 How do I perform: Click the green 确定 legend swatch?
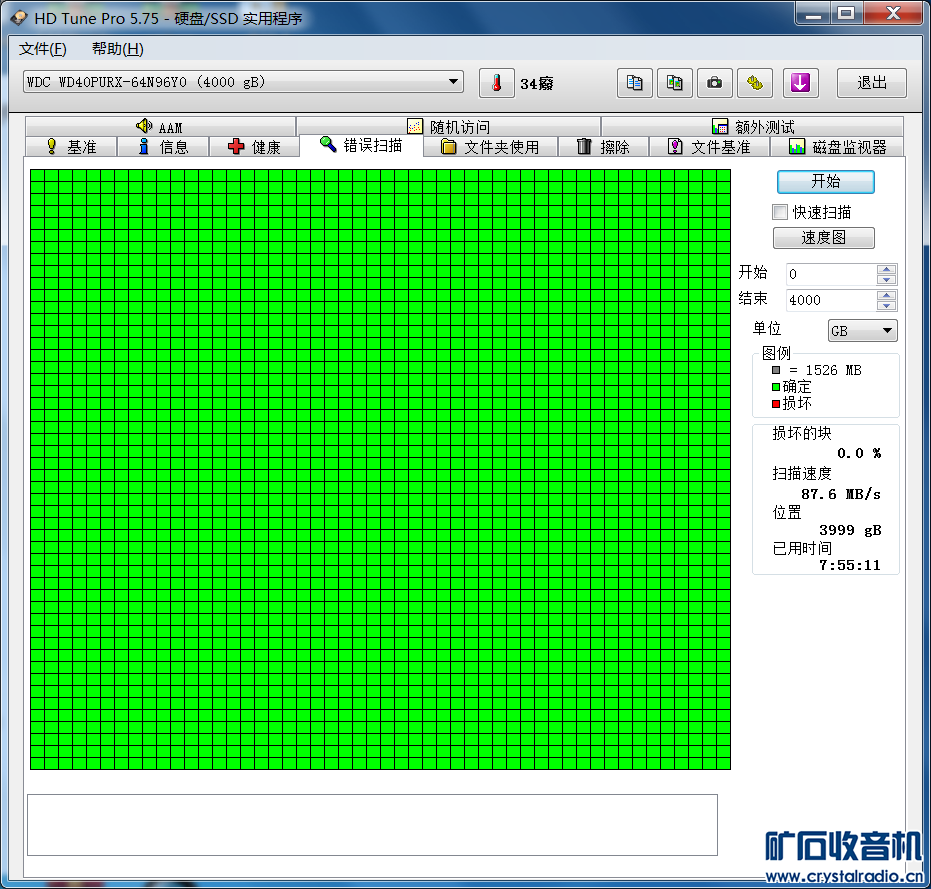coord(775,387)
